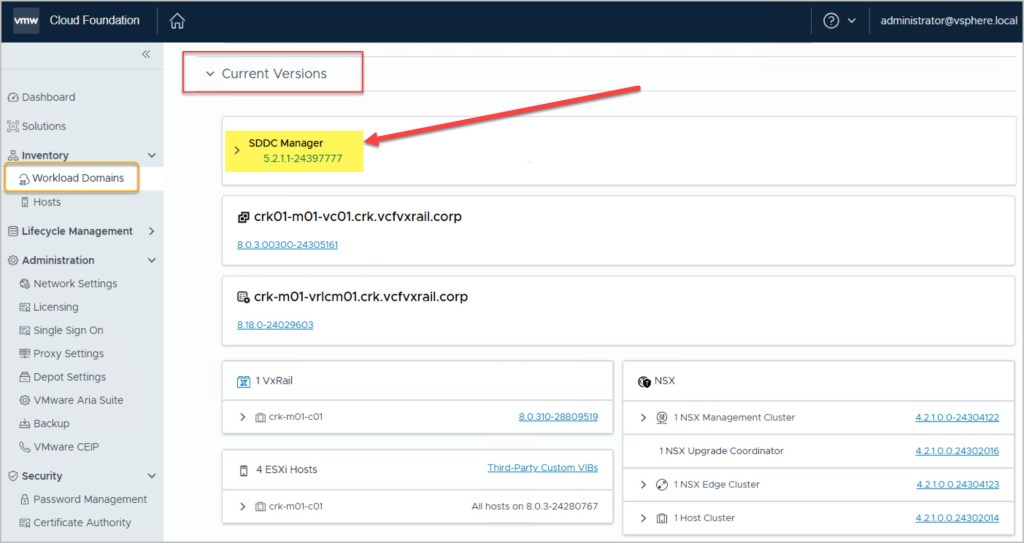
Task: Expand the NSX Edge Cluster row
Action: pos(643,485)
